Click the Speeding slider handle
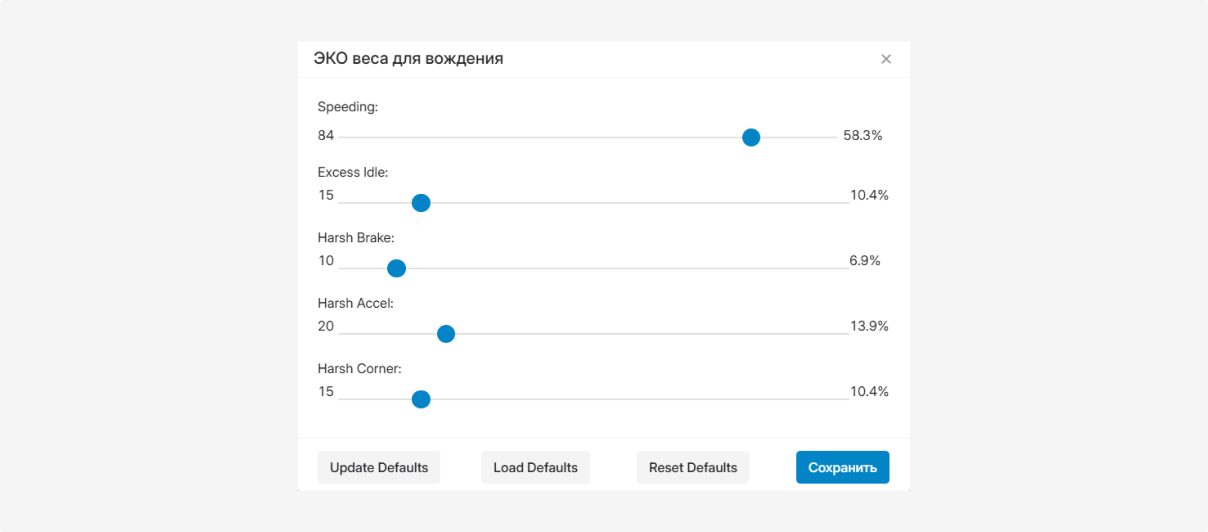The image size is (1208, 532). click(751, 137)
